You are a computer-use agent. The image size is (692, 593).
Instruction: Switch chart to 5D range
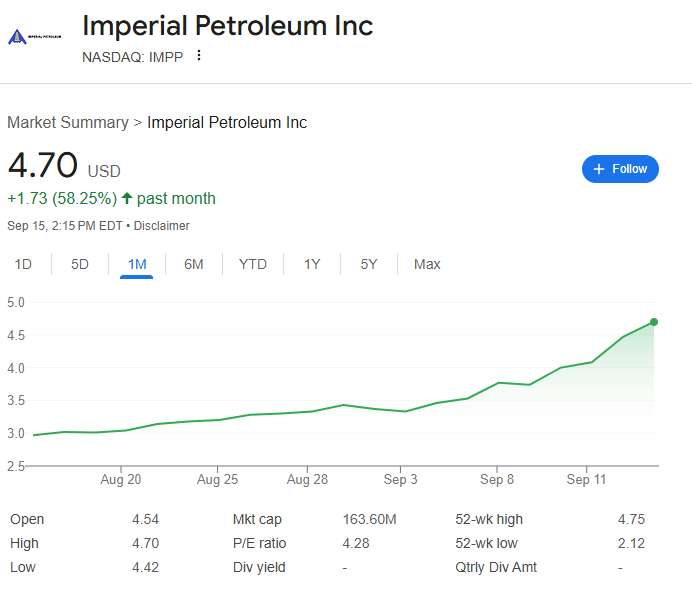click(80, 264)
